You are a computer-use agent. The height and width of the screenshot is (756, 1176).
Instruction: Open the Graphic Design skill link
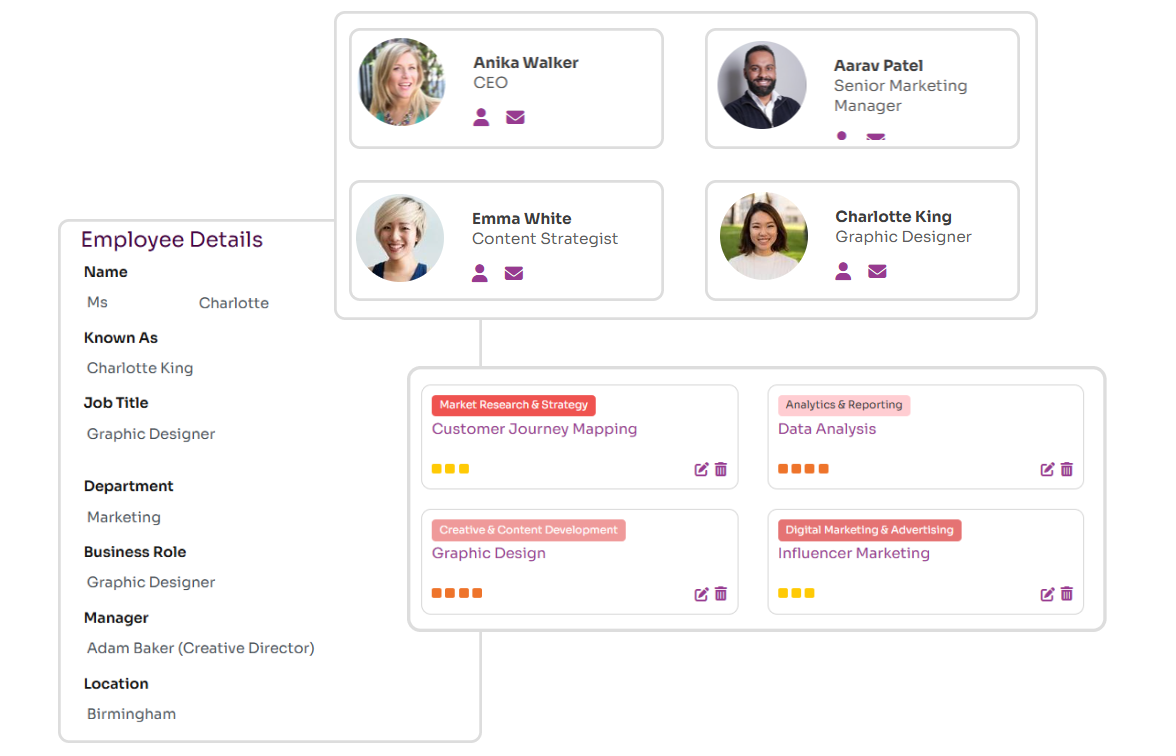[488, 554]
